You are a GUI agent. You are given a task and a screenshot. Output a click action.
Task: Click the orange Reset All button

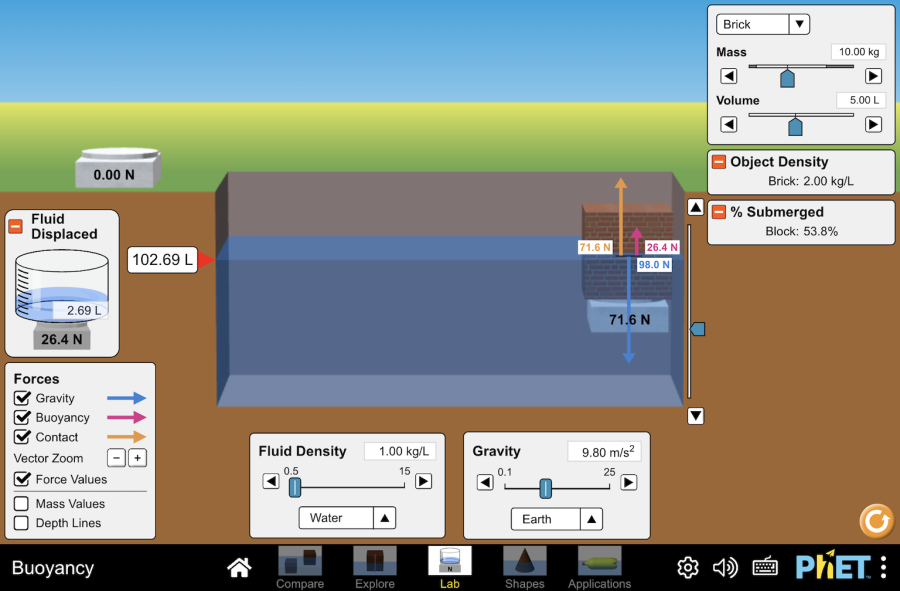pyautogui.click(x=876, y=521)
